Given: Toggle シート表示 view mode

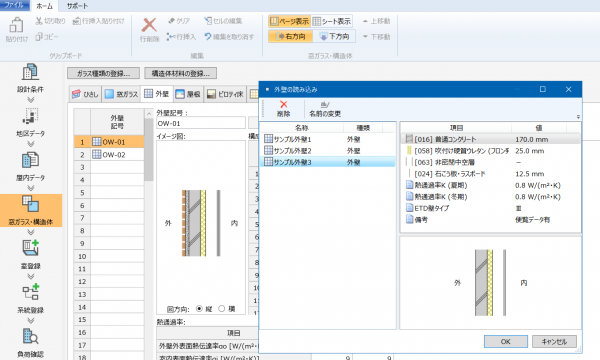Looking at the screenshot, I should (x=332, y=21).
